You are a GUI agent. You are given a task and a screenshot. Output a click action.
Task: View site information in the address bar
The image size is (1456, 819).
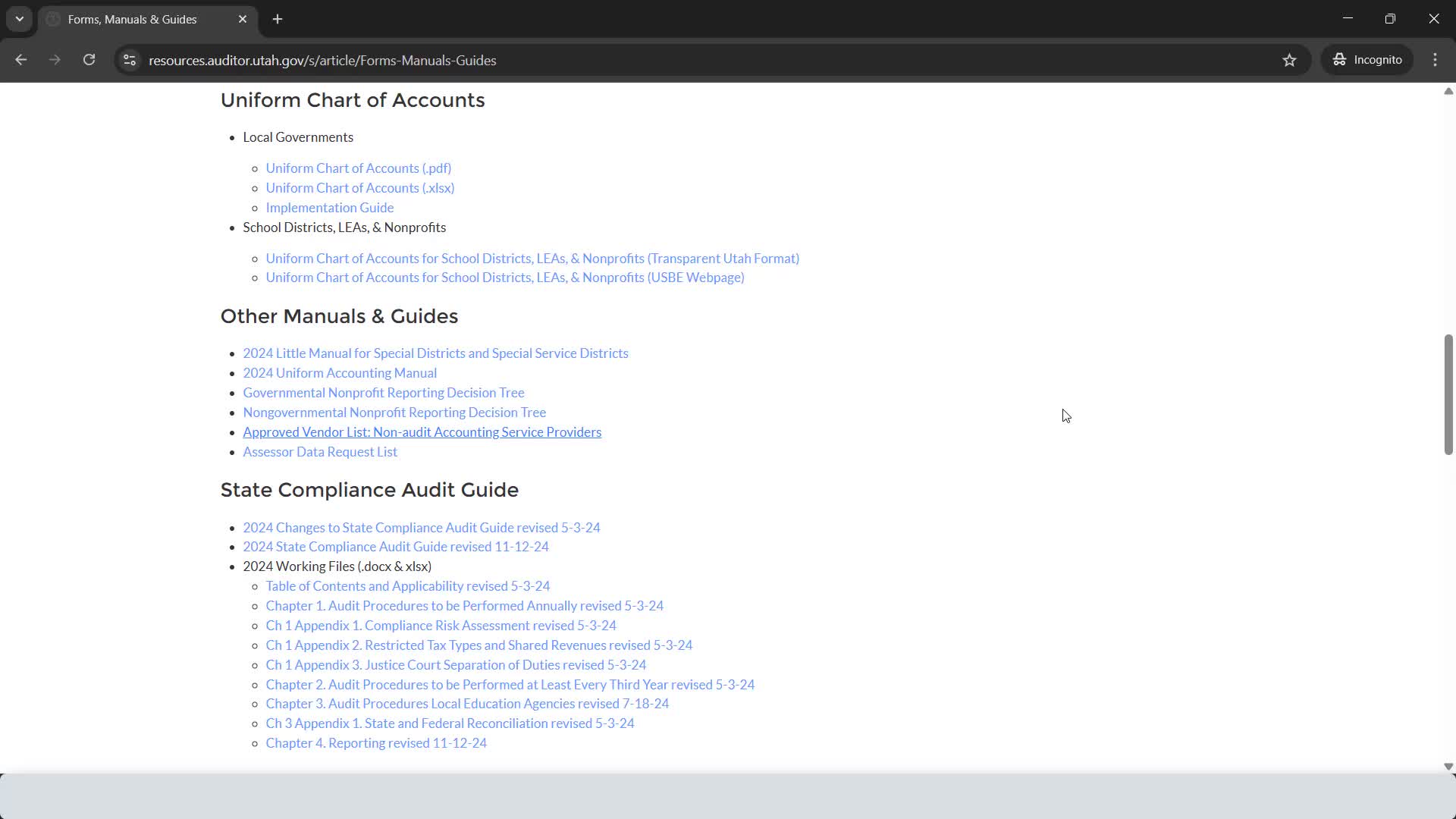pos(129,60)
